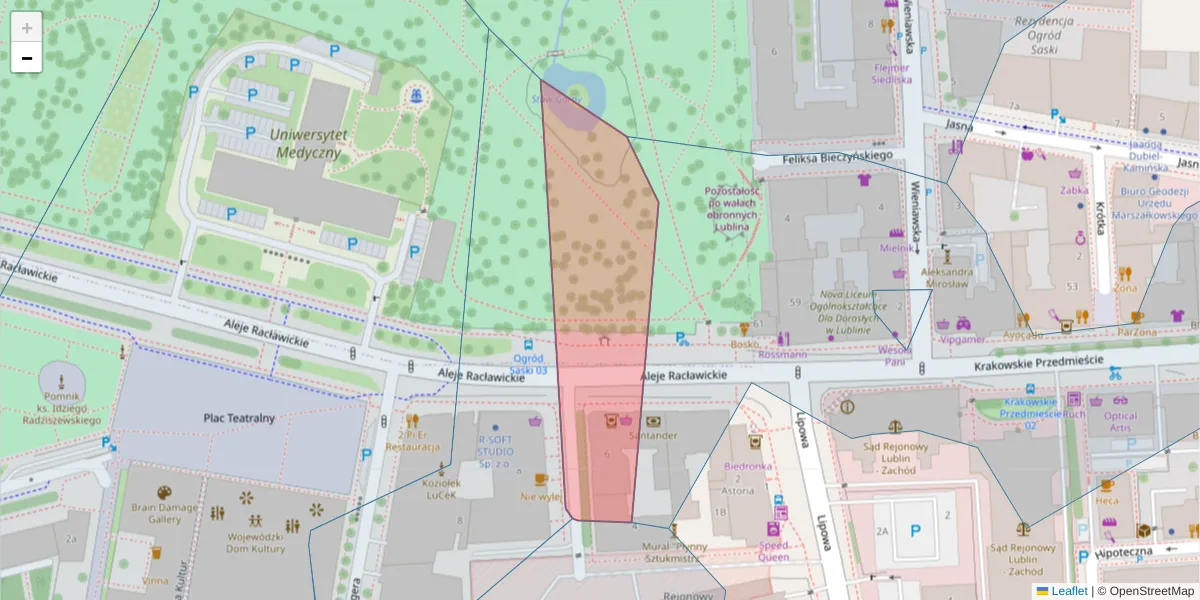
Task: Click the Speed Queen laundry machine icon
Action: click(773, 530)
